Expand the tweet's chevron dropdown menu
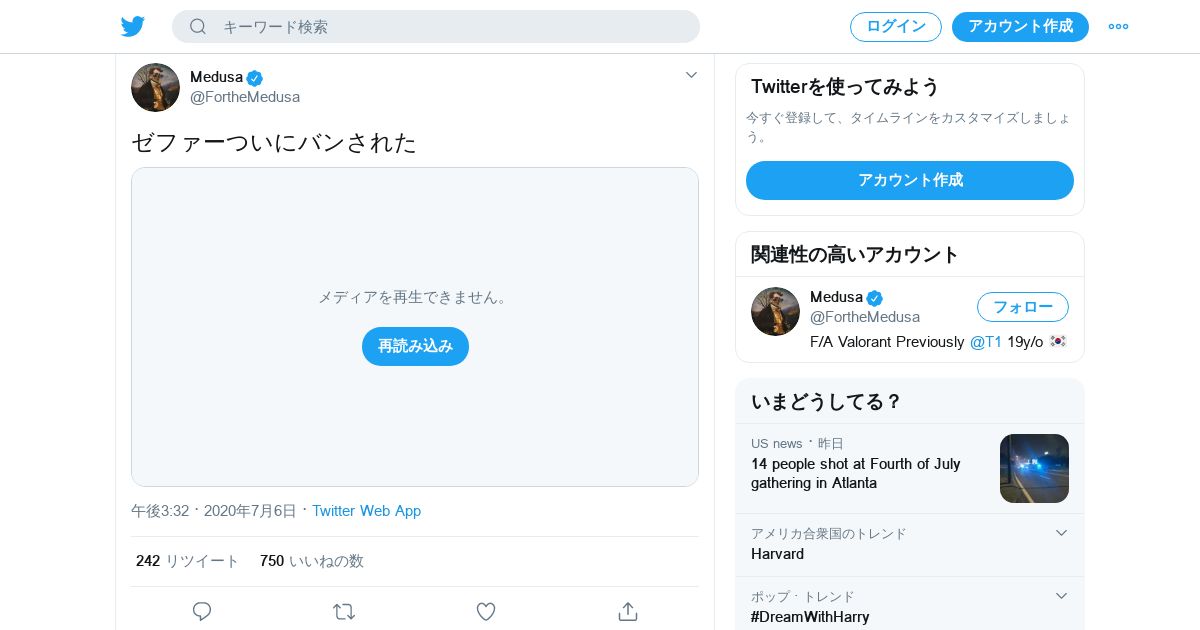The image size is (1200, 630). click(x=691, y=75)
